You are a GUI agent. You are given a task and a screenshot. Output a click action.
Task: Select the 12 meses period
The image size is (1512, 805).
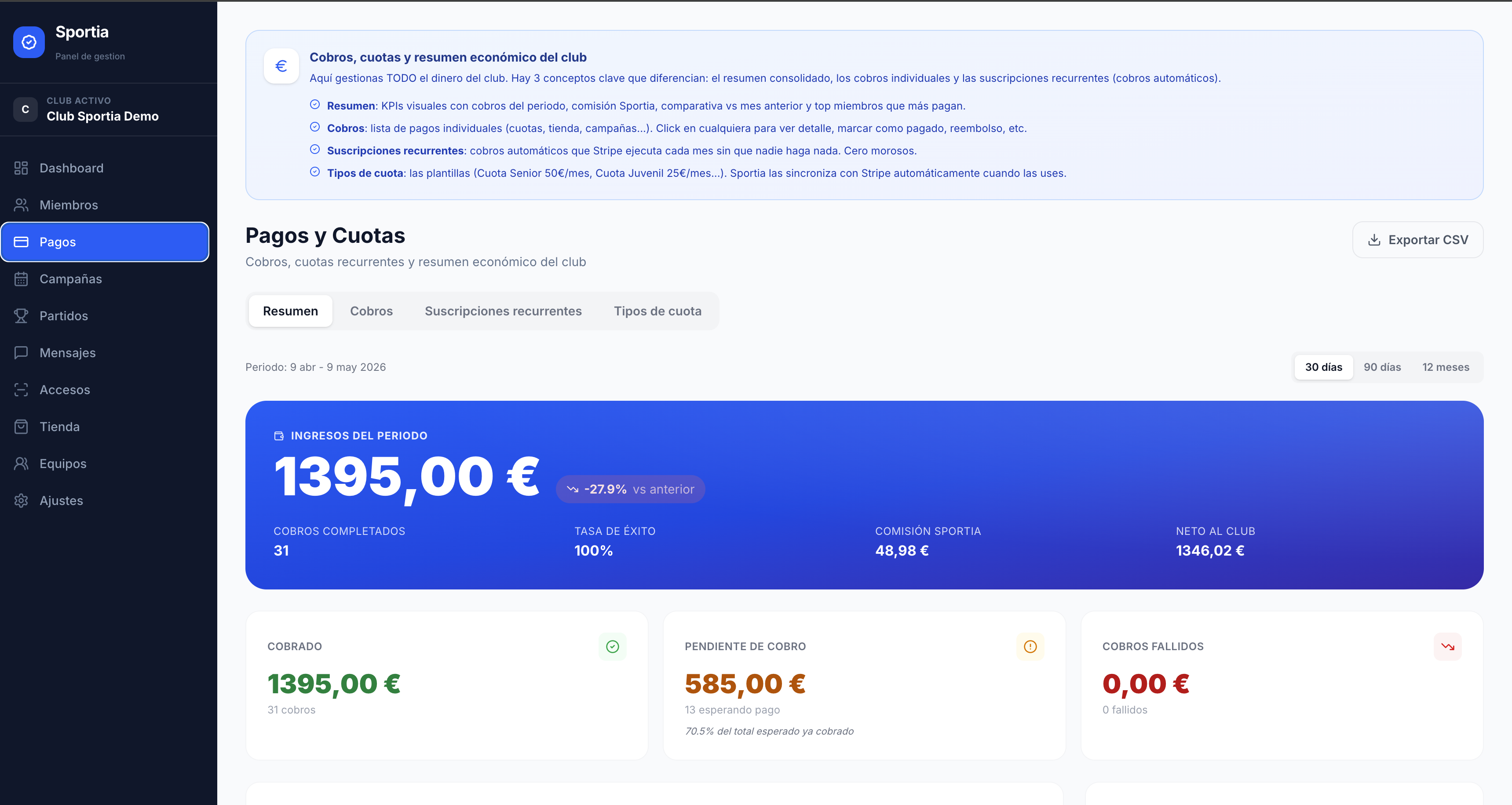pyautogui.click(x=1445, y=367)
